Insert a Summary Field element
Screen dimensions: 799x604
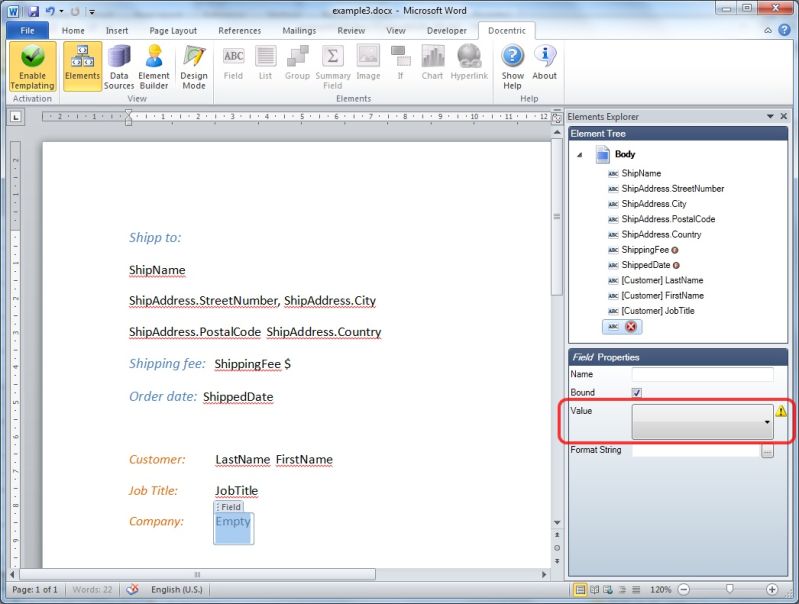tap(333, 67)
